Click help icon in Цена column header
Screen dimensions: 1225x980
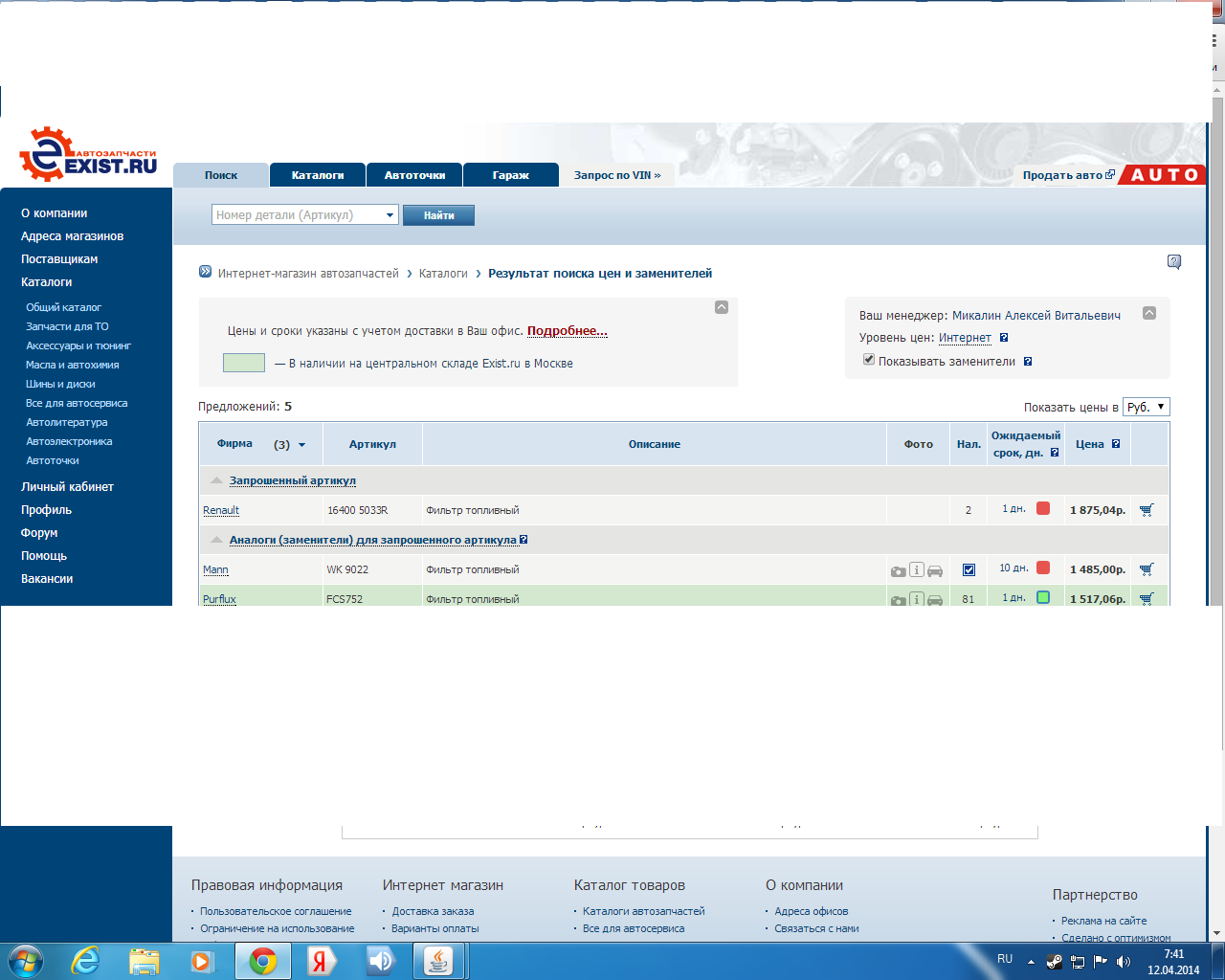1116,444
